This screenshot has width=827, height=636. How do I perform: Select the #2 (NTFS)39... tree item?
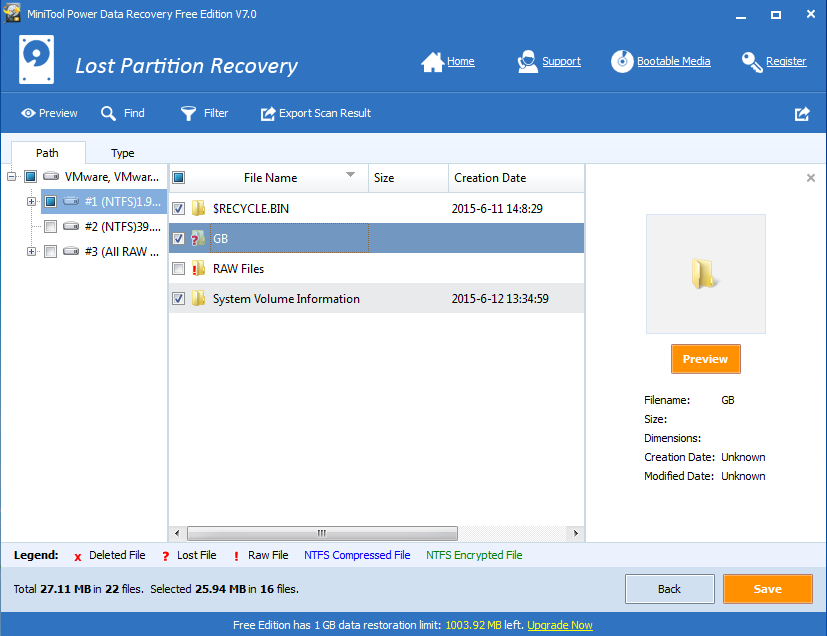point(123,227)
